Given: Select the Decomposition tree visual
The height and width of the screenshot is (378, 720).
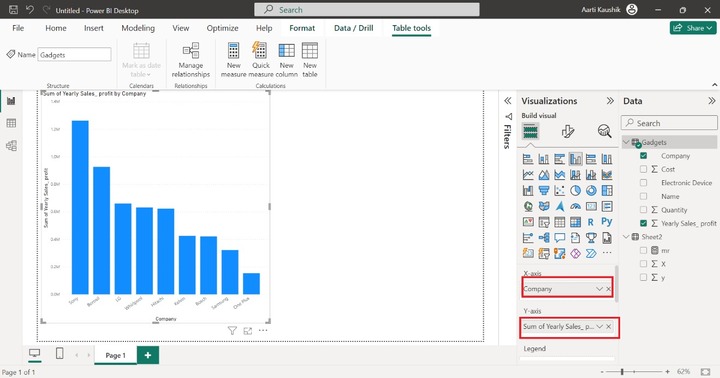Looking at the screenshot, I should click(544, 238).
